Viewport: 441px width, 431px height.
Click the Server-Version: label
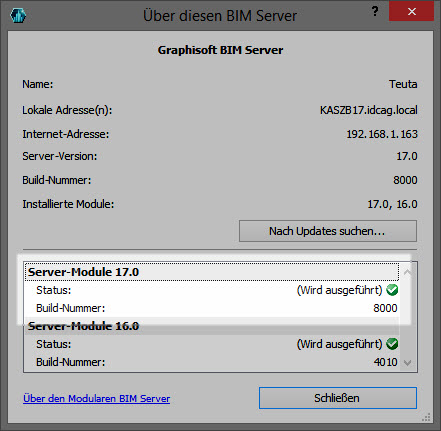click(x=60, y=156)
